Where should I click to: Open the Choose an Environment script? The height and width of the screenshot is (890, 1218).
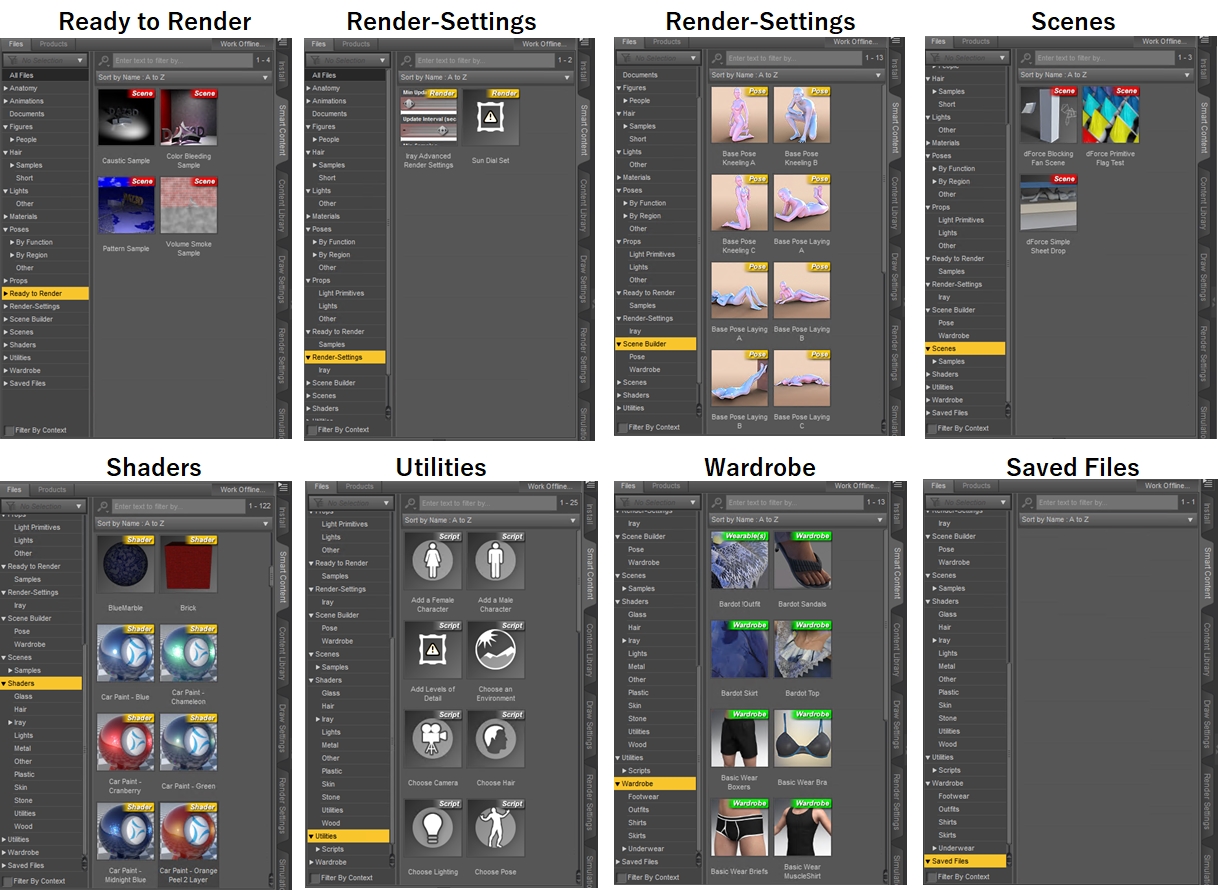495,651
